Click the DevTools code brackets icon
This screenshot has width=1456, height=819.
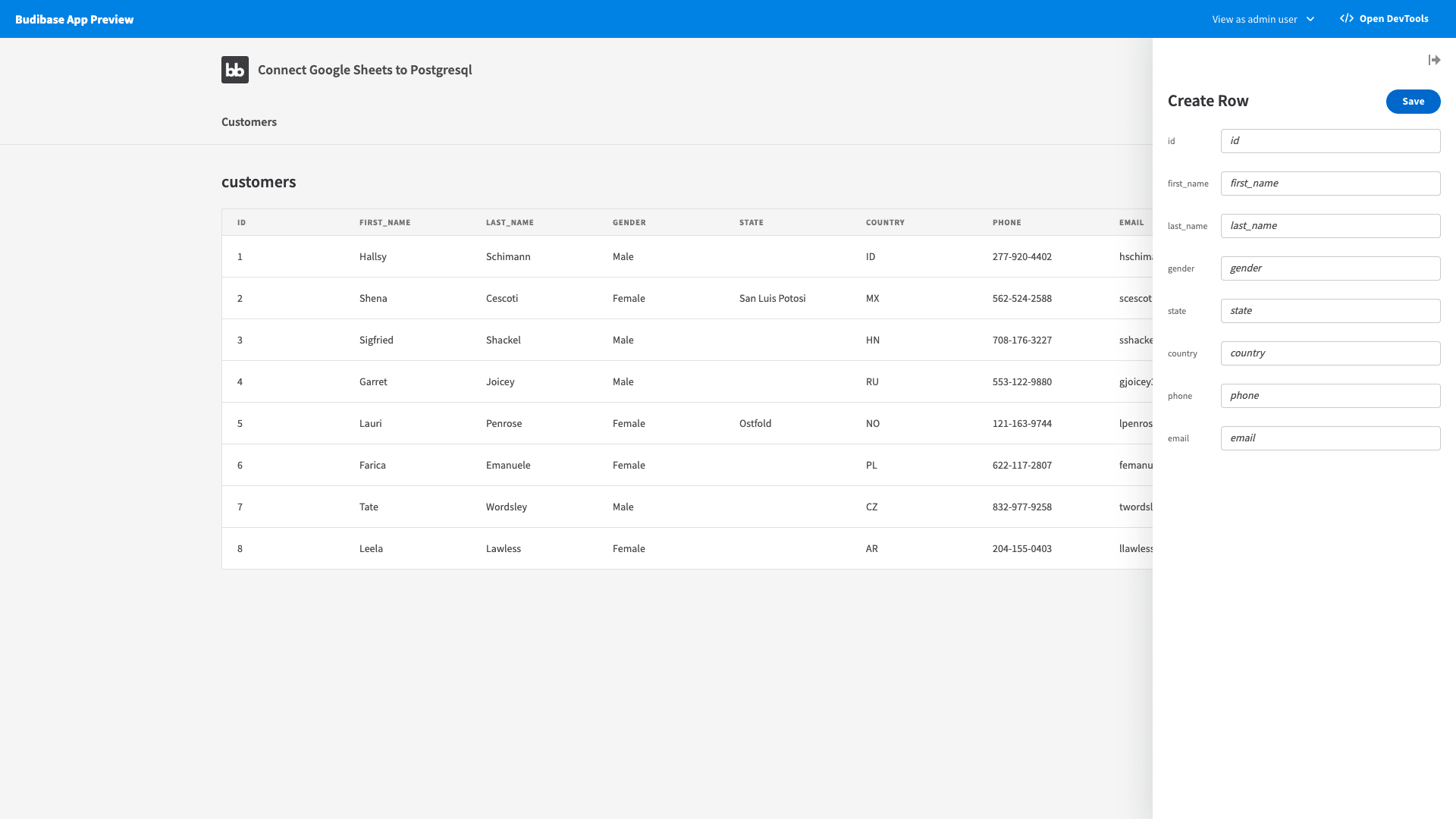tap(1347, 19)
